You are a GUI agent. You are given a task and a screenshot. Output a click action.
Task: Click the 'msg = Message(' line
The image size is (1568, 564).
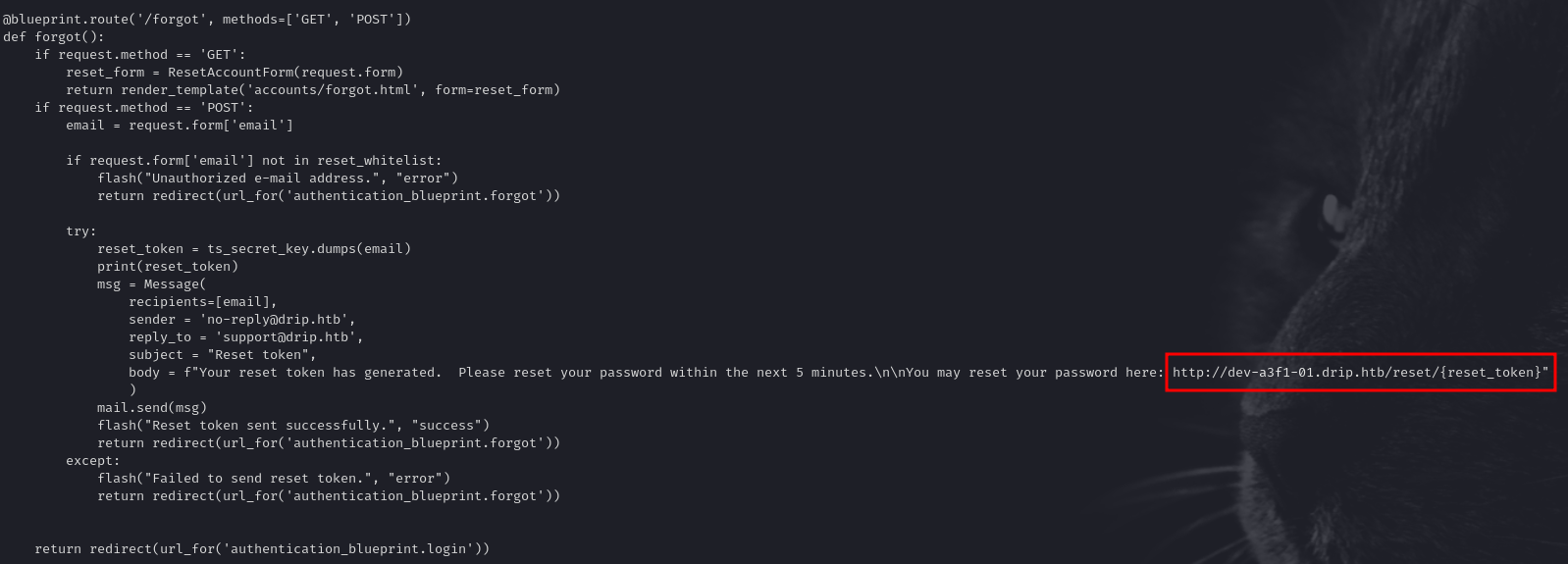[x=152, y=284]
